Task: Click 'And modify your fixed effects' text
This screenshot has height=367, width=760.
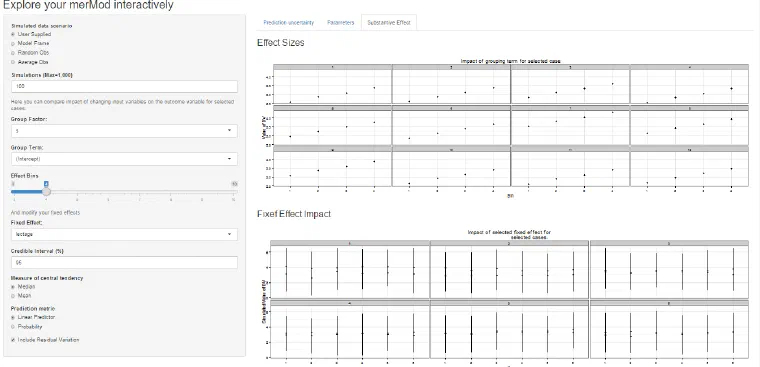Action: [x=46, y=213]
